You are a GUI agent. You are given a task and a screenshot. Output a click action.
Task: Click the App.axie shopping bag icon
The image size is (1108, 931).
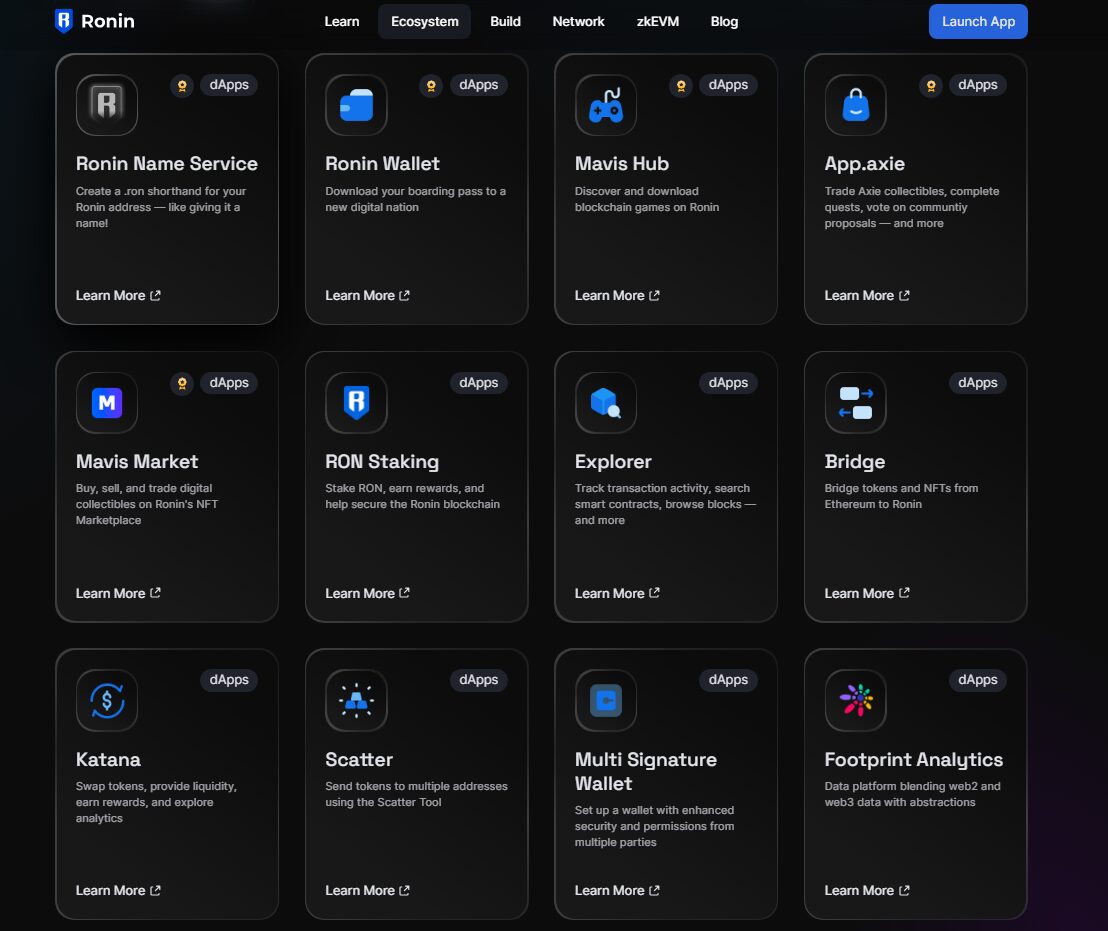click(855, 105)
